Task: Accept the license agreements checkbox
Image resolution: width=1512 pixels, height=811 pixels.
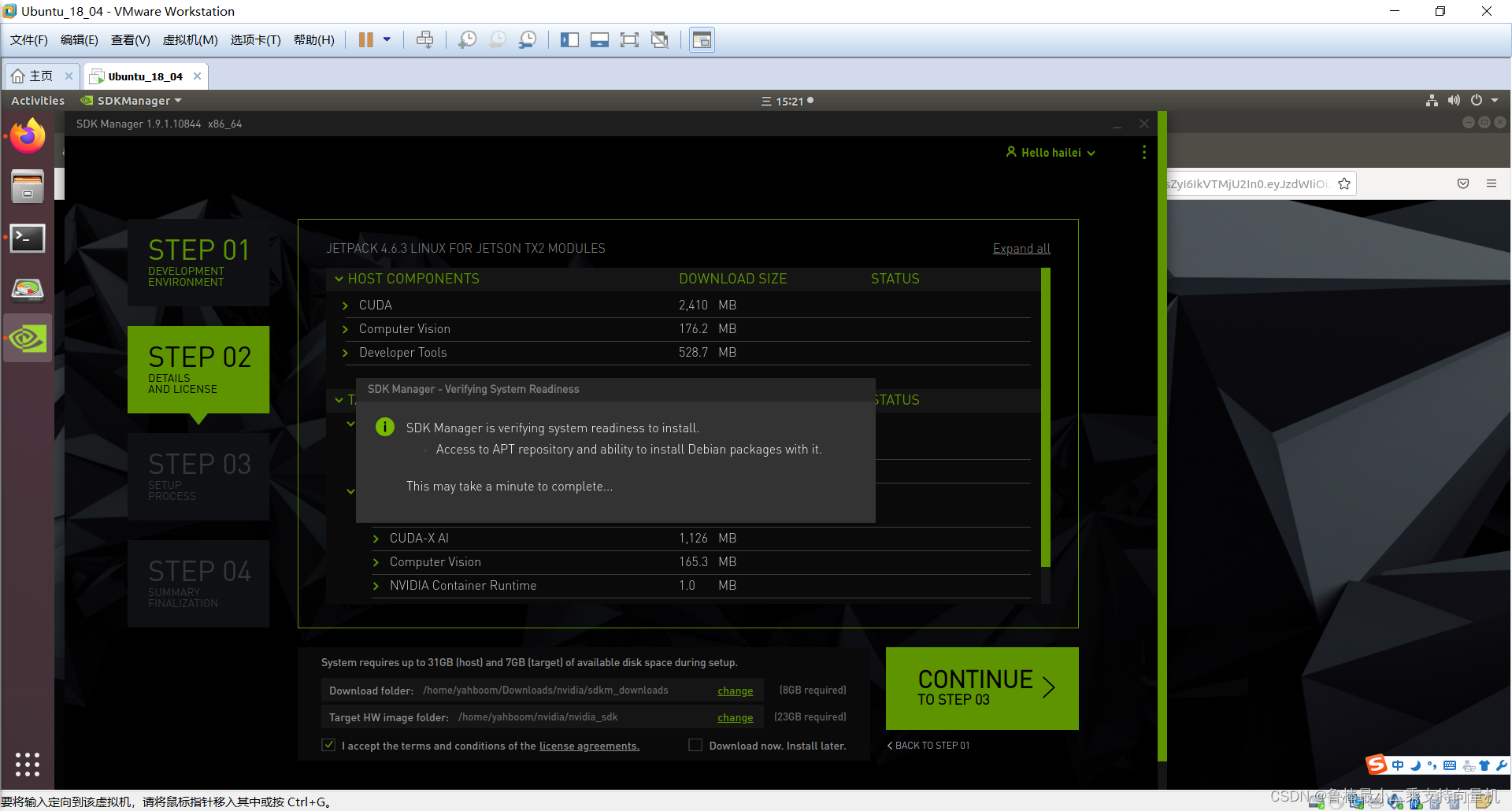Action: click(328, 745)
